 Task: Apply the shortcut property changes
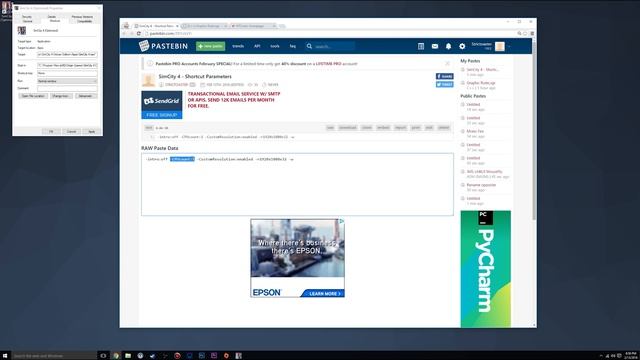click(92, 131)
